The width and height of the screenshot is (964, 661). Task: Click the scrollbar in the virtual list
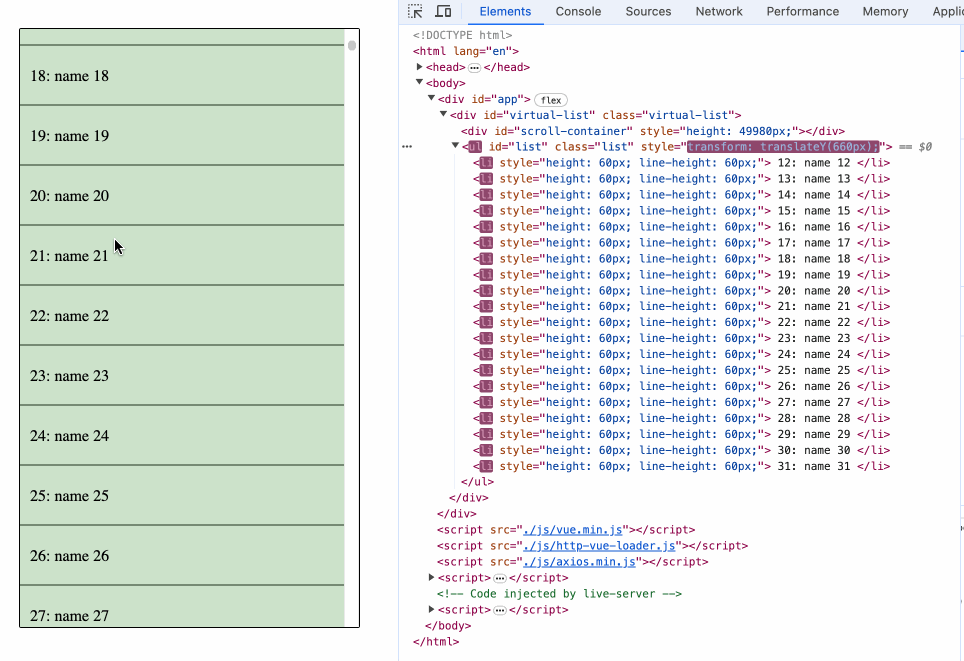click(350, 44)
